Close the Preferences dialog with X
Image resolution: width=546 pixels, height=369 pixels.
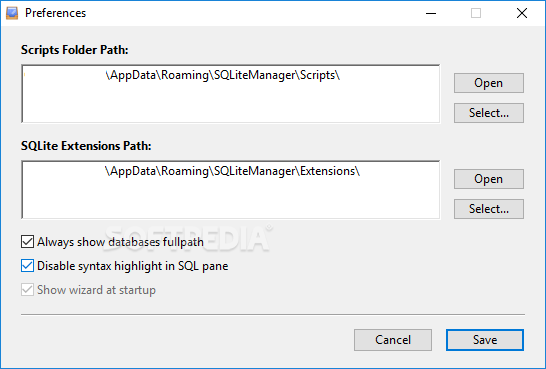pos(522,13)
